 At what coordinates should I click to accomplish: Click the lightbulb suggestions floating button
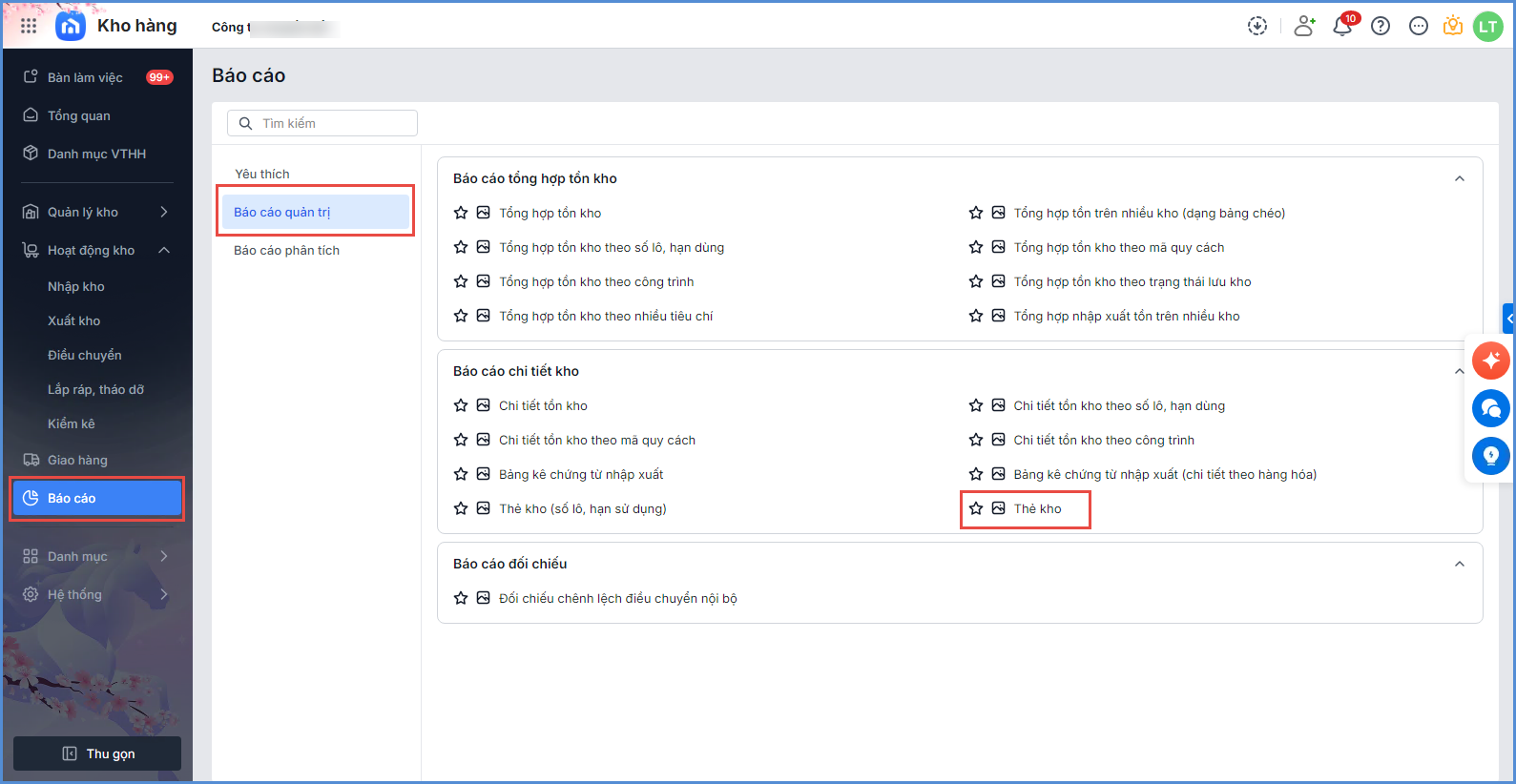coord(1490,456)
